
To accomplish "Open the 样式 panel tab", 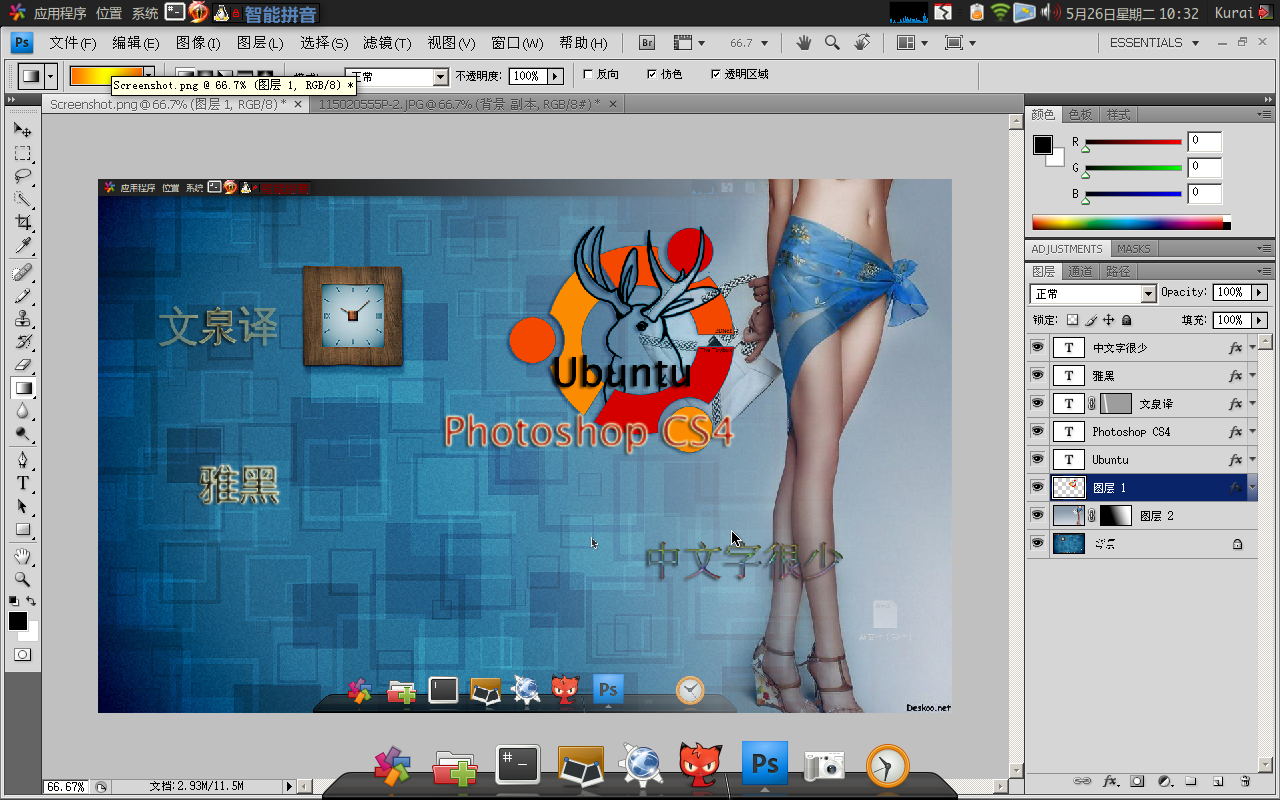I will [x=1118, y=114].
